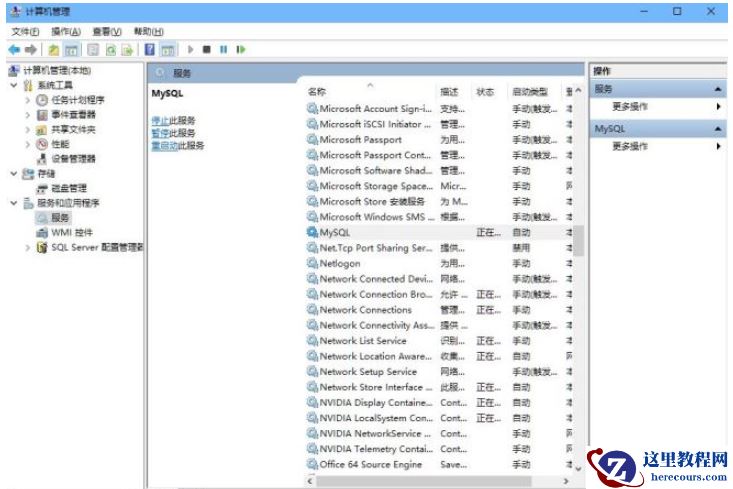Select Microsoft Account Sign-i... service

pos(439,109)
